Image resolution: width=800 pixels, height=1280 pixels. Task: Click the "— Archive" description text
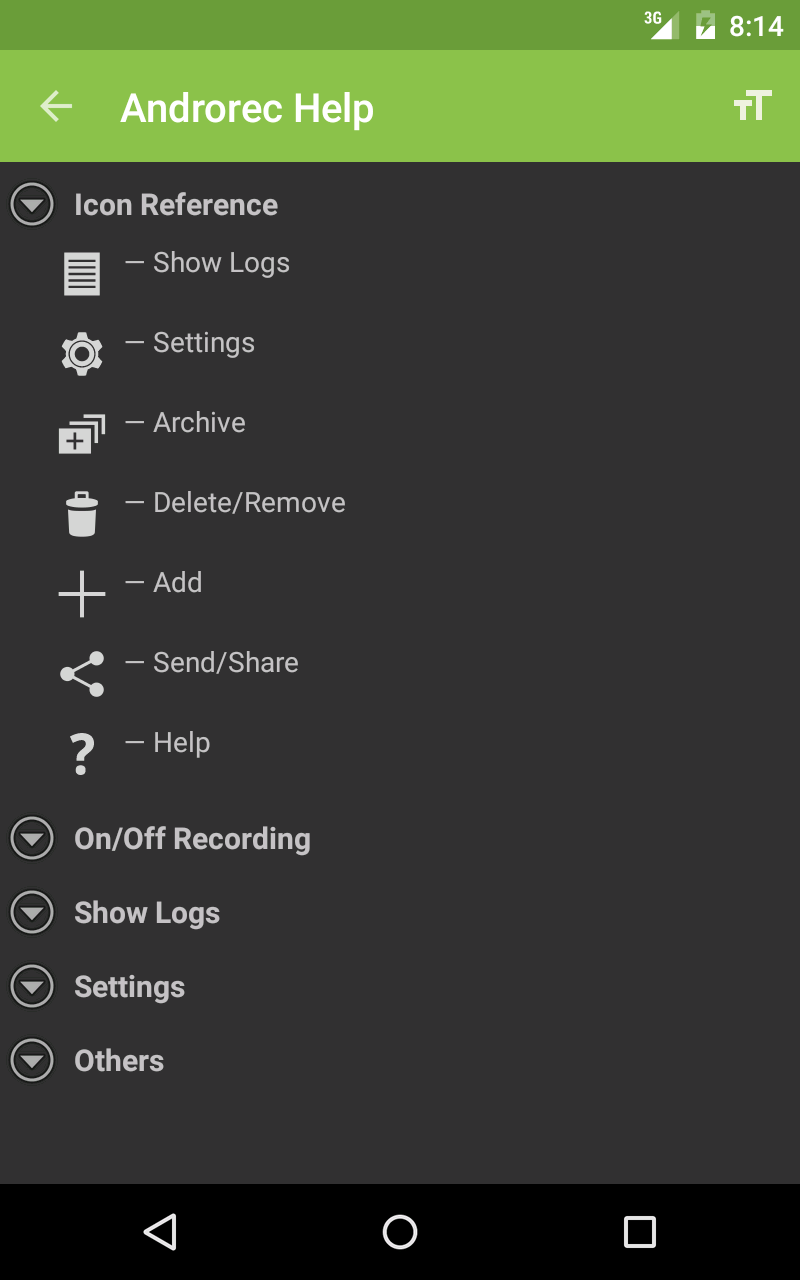coord(185,423)
